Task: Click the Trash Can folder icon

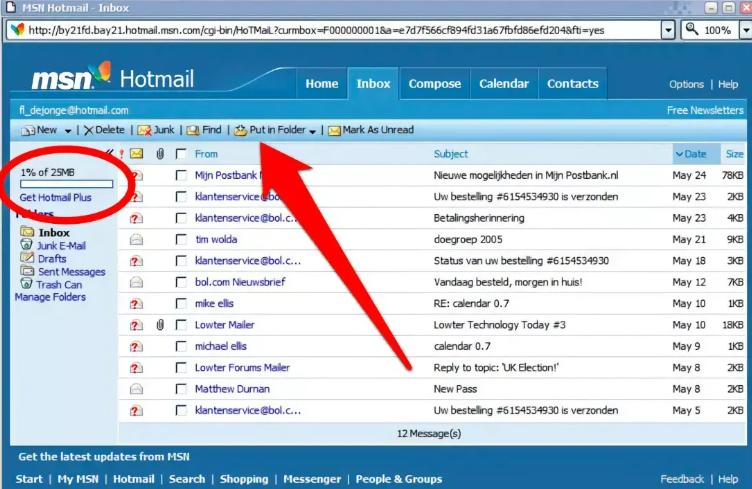Action: click(26, 284)
